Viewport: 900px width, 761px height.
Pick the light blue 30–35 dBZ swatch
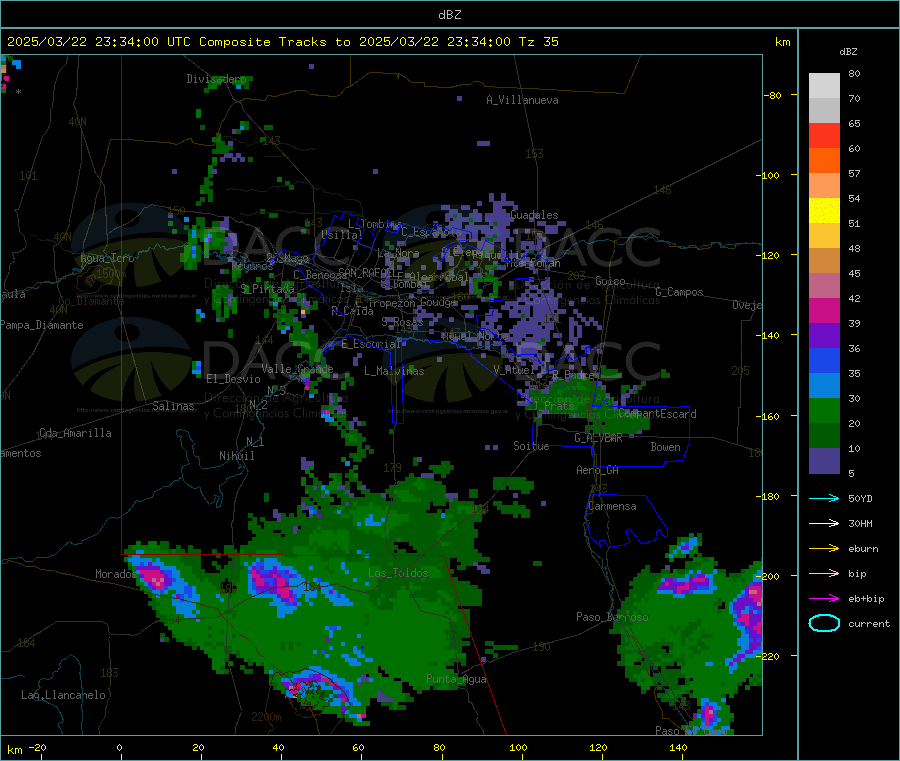pyautogui.click(x=824, y=386)
